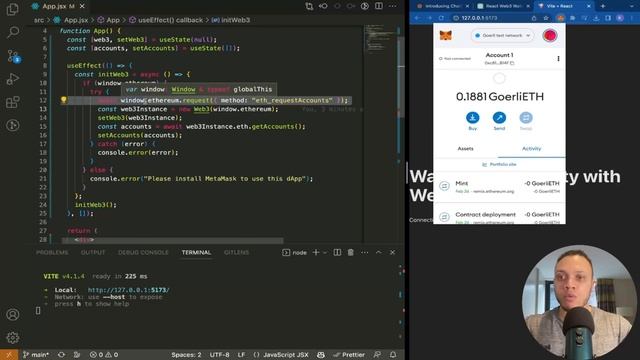Image resolution: width=640 pixels, height=360 pixels.
Task: Click the compare changes icon in the editor toolbar
Action: click(309, 6)
